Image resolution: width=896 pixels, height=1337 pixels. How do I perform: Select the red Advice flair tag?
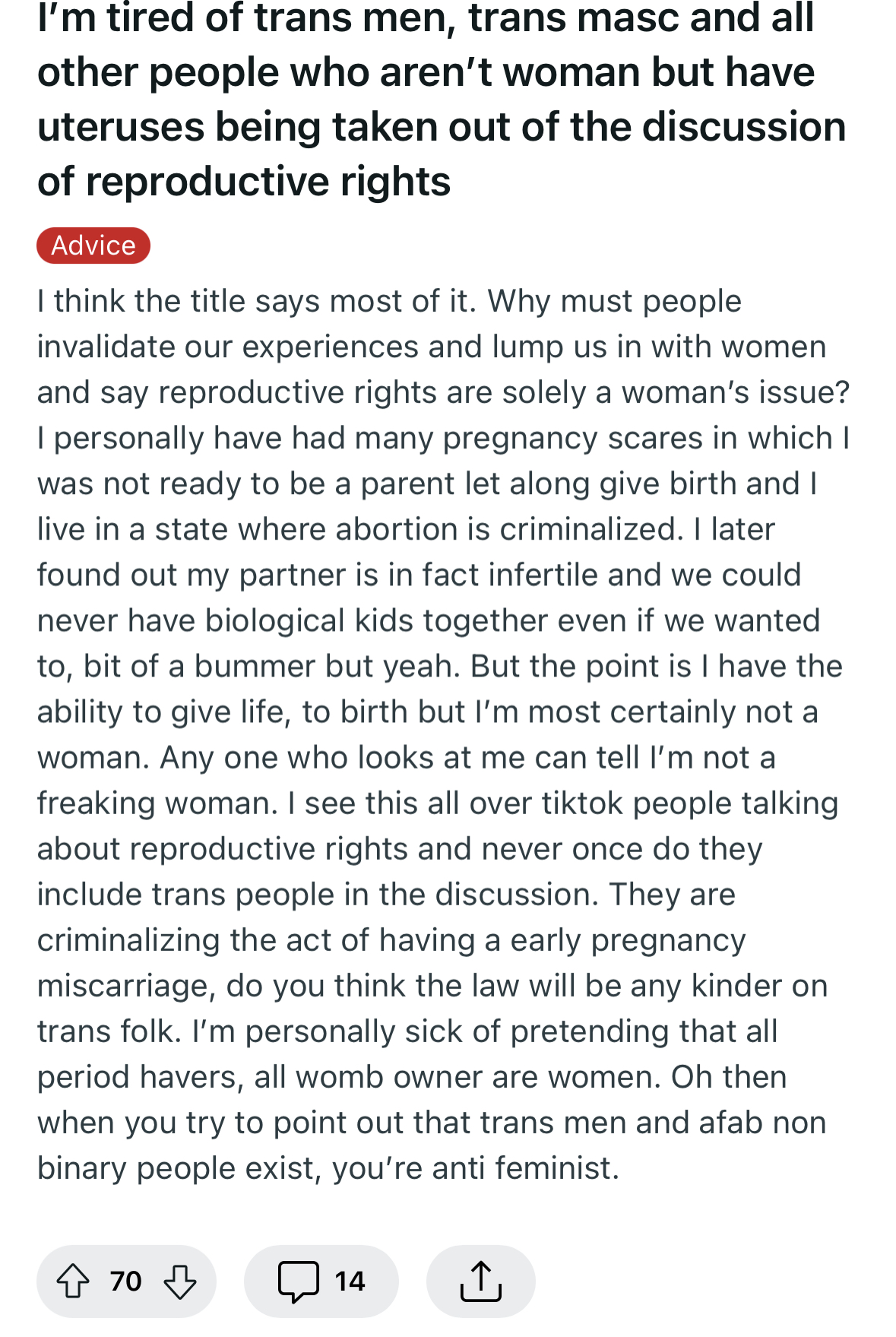pyautogui.click(x=93, y=246)
